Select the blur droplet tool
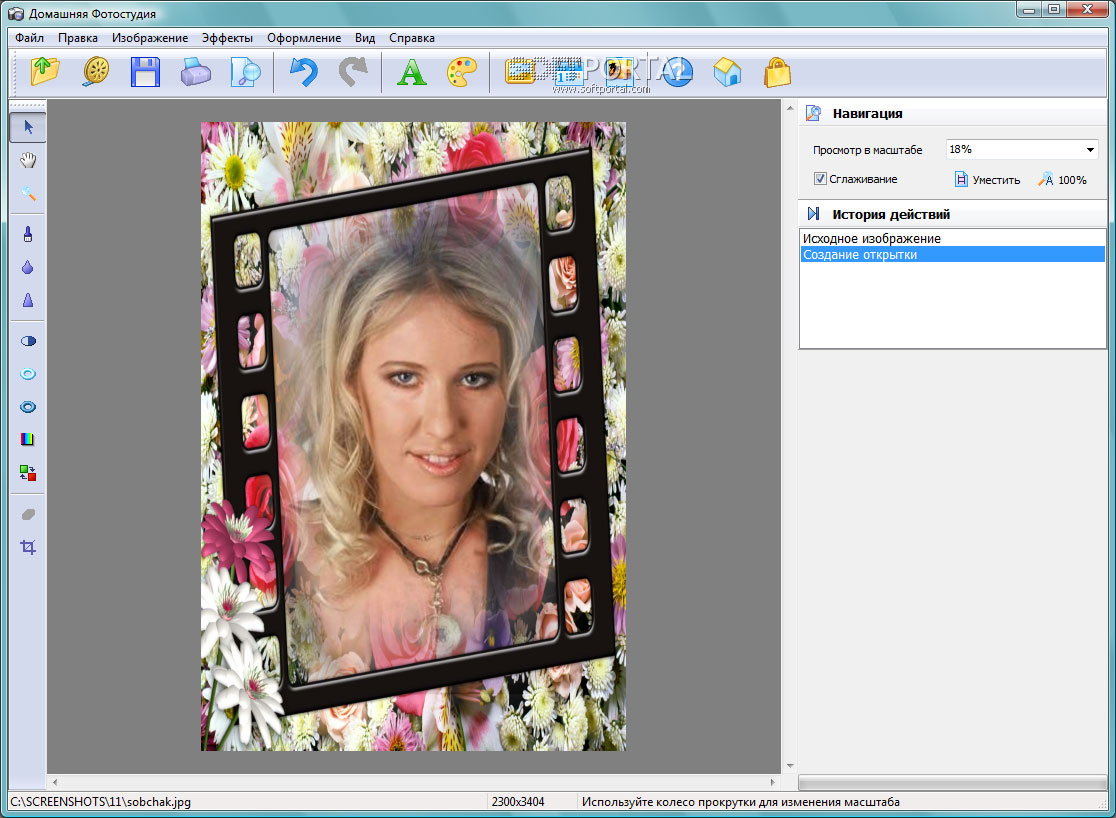Screen dimensions: 1116x818 click(x=28, y=268)
